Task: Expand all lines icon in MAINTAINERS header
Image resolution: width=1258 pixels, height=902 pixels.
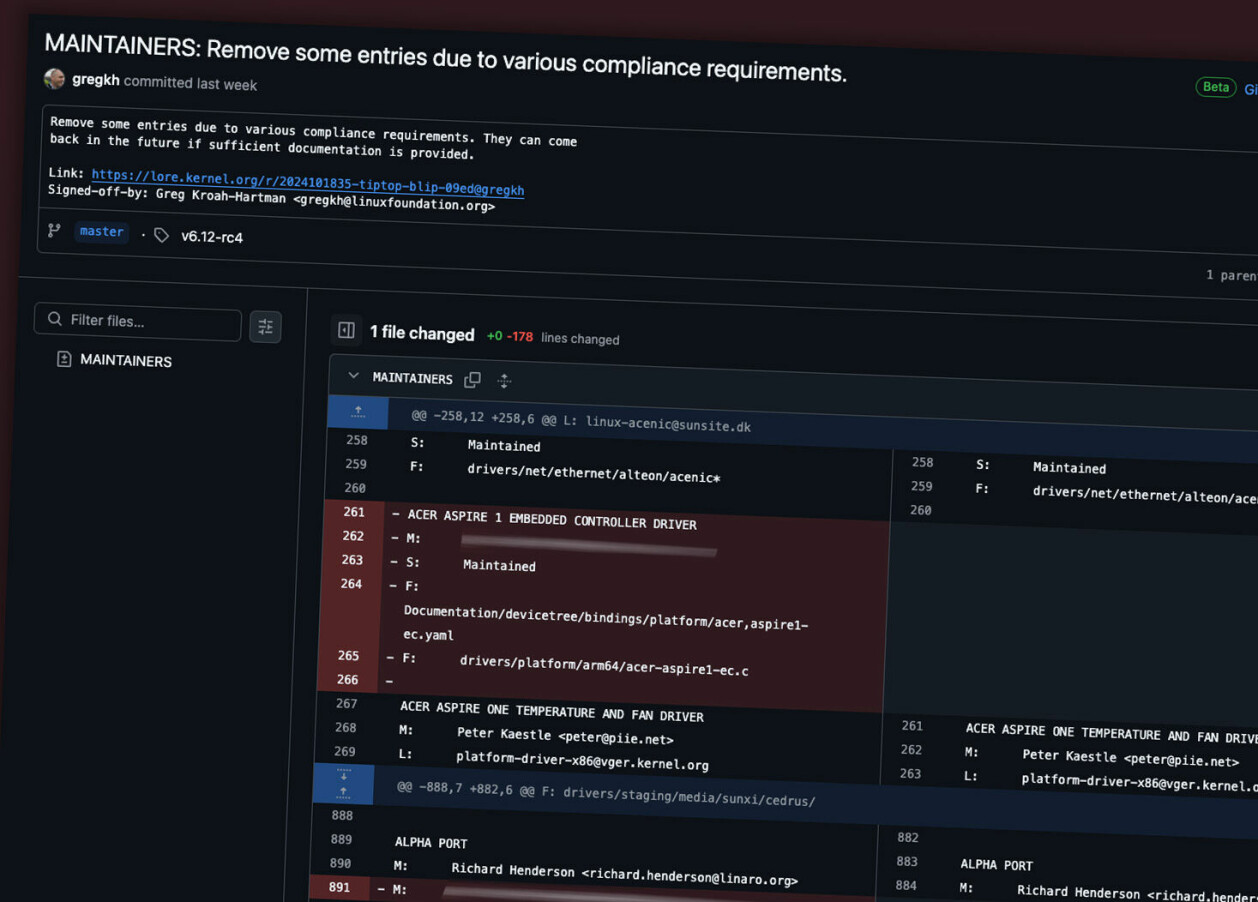Action: pos(504,381)
